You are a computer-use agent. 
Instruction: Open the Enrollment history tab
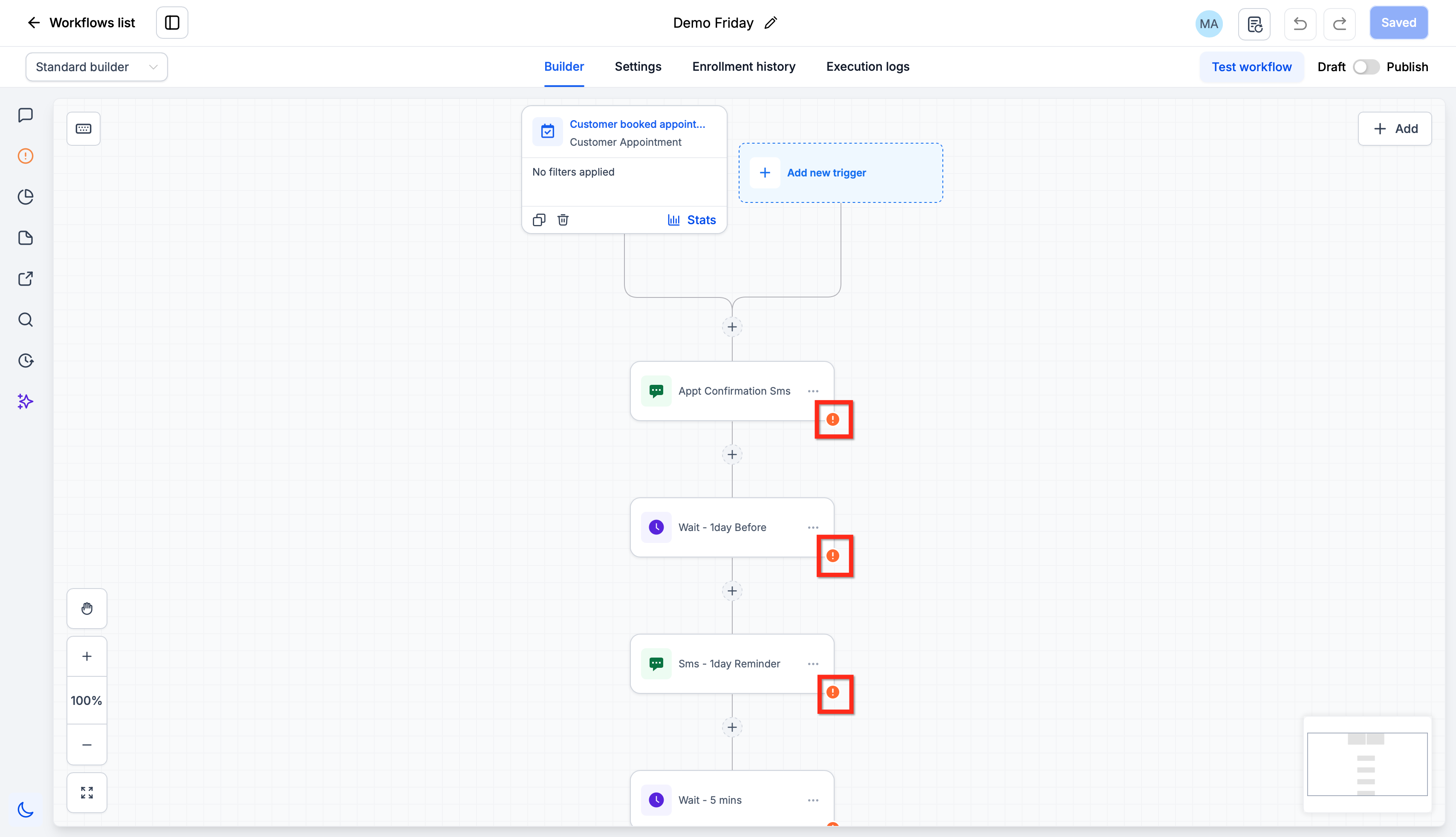[744, 66]
